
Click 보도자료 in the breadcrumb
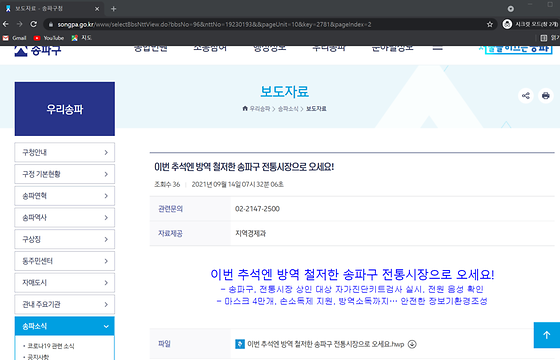(316, 109)
